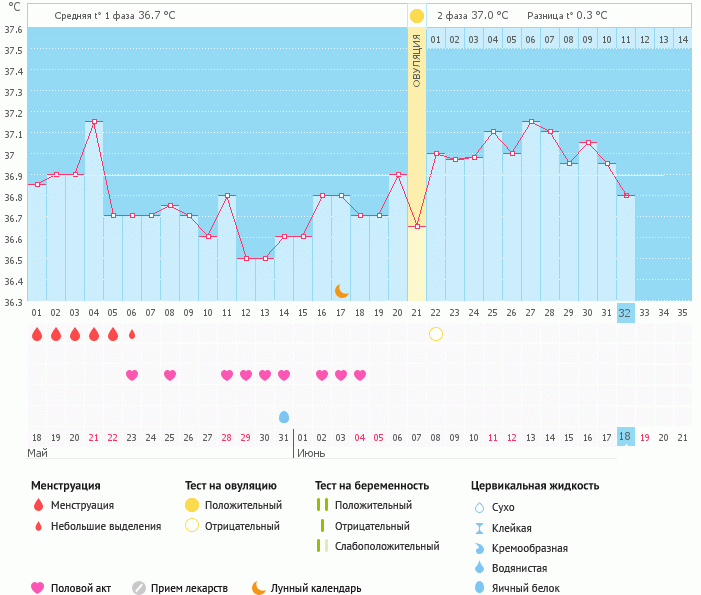Viewport: 701px width, 595px height.
Task: Click the heart icon on cycle day 08
Action: (170, 375)
